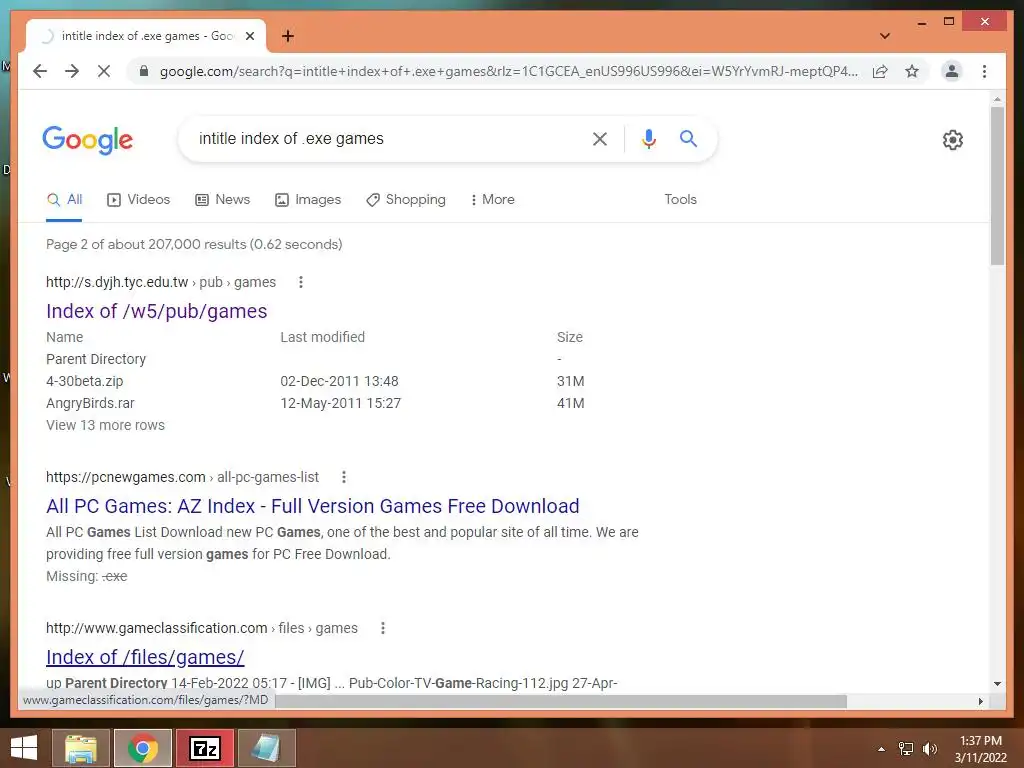Stop loading the page
The height and width of the screenshot is (768, 1024).
point(104,71)
